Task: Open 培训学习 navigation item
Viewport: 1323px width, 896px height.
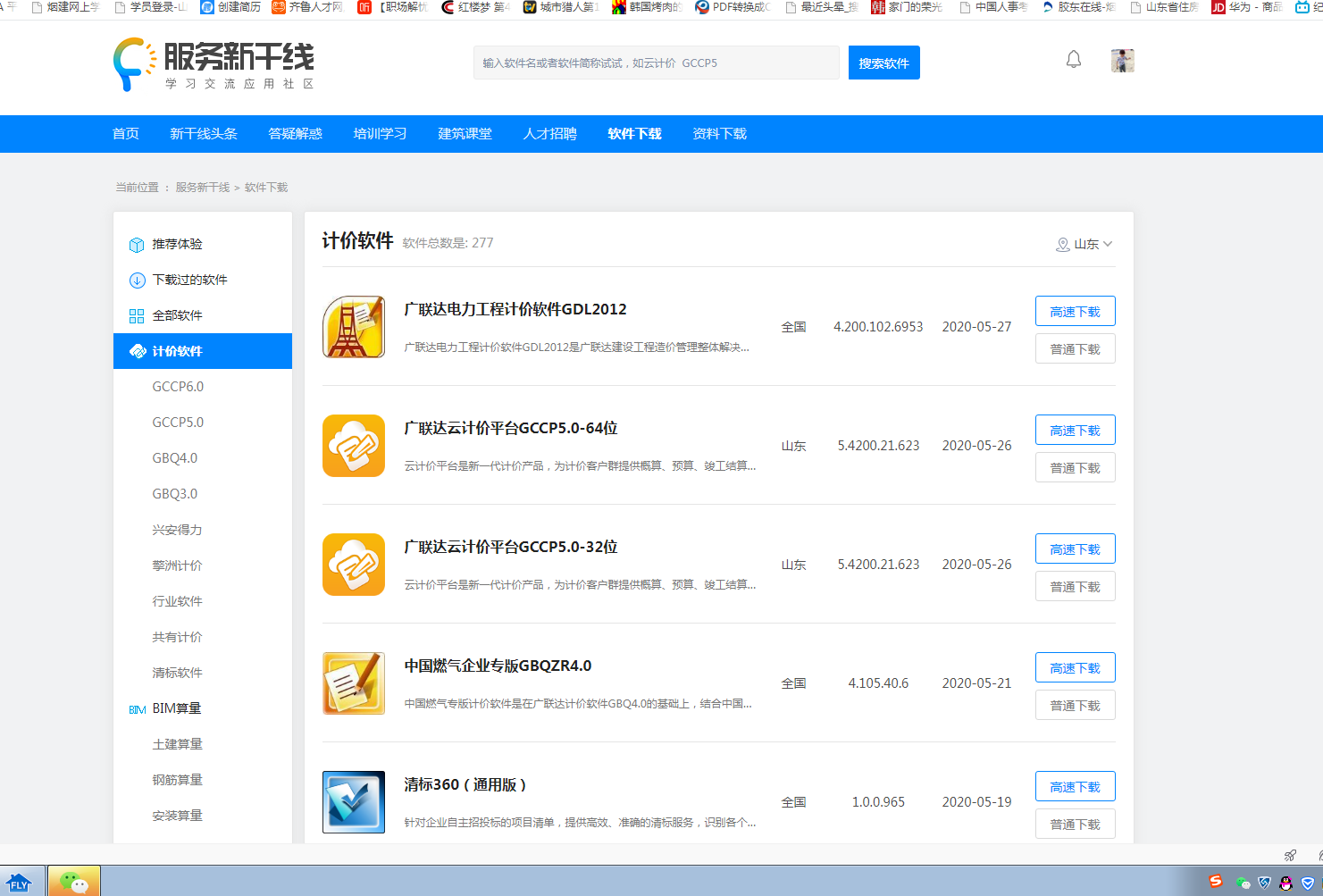Action: 381,134
